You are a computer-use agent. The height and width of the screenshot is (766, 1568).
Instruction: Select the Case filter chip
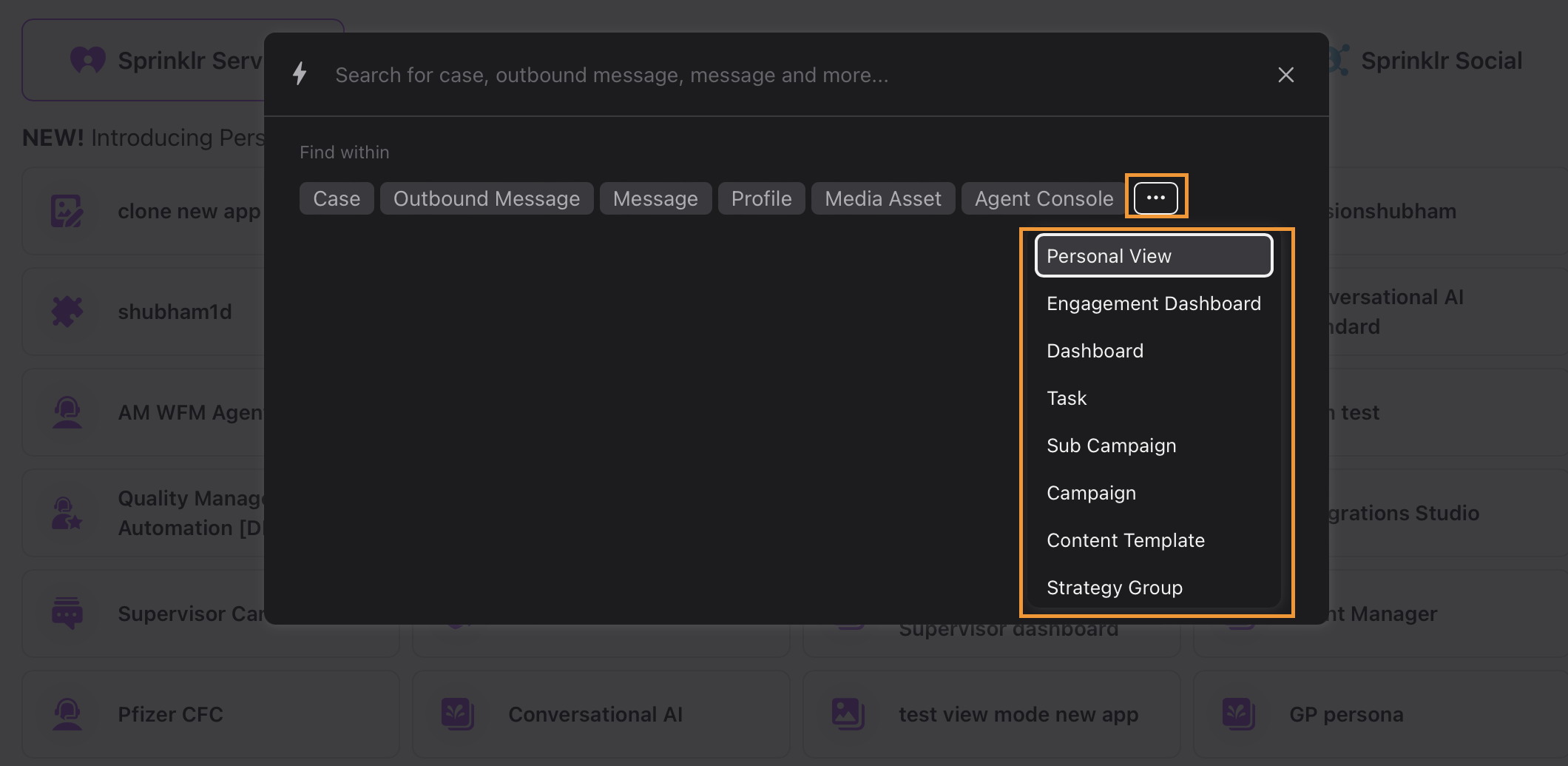337,198
